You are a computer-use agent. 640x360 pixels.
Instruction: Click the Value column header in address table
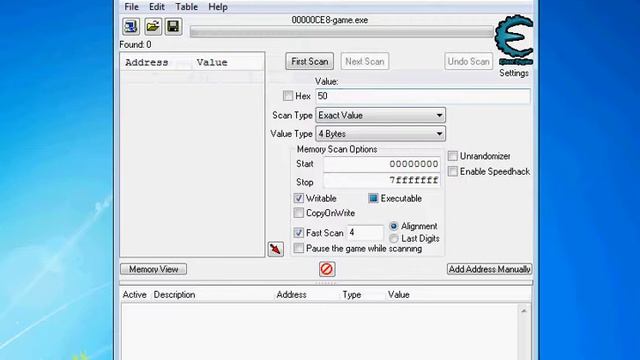point(399,295)
